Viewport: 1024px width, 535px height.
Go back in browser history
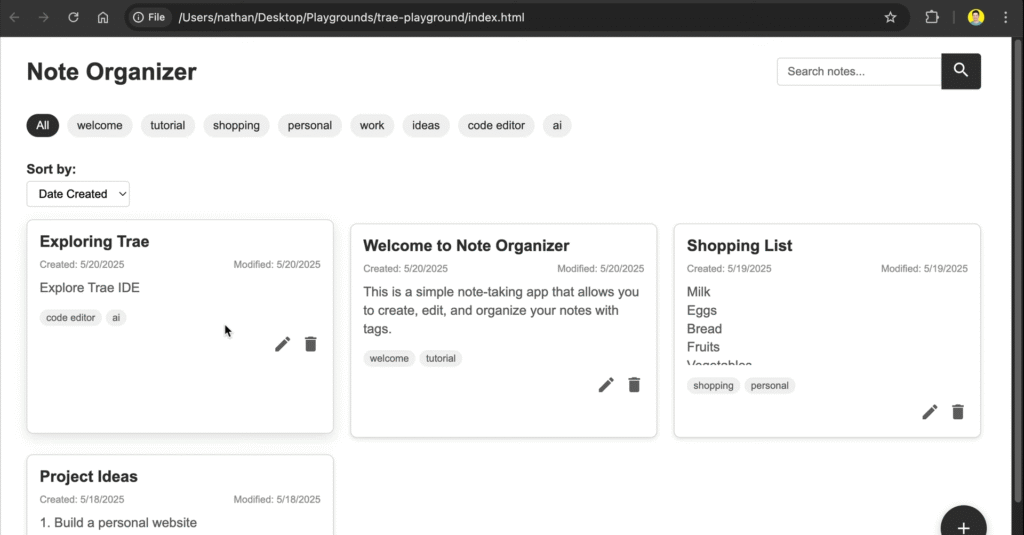click(x=14, y=18)
